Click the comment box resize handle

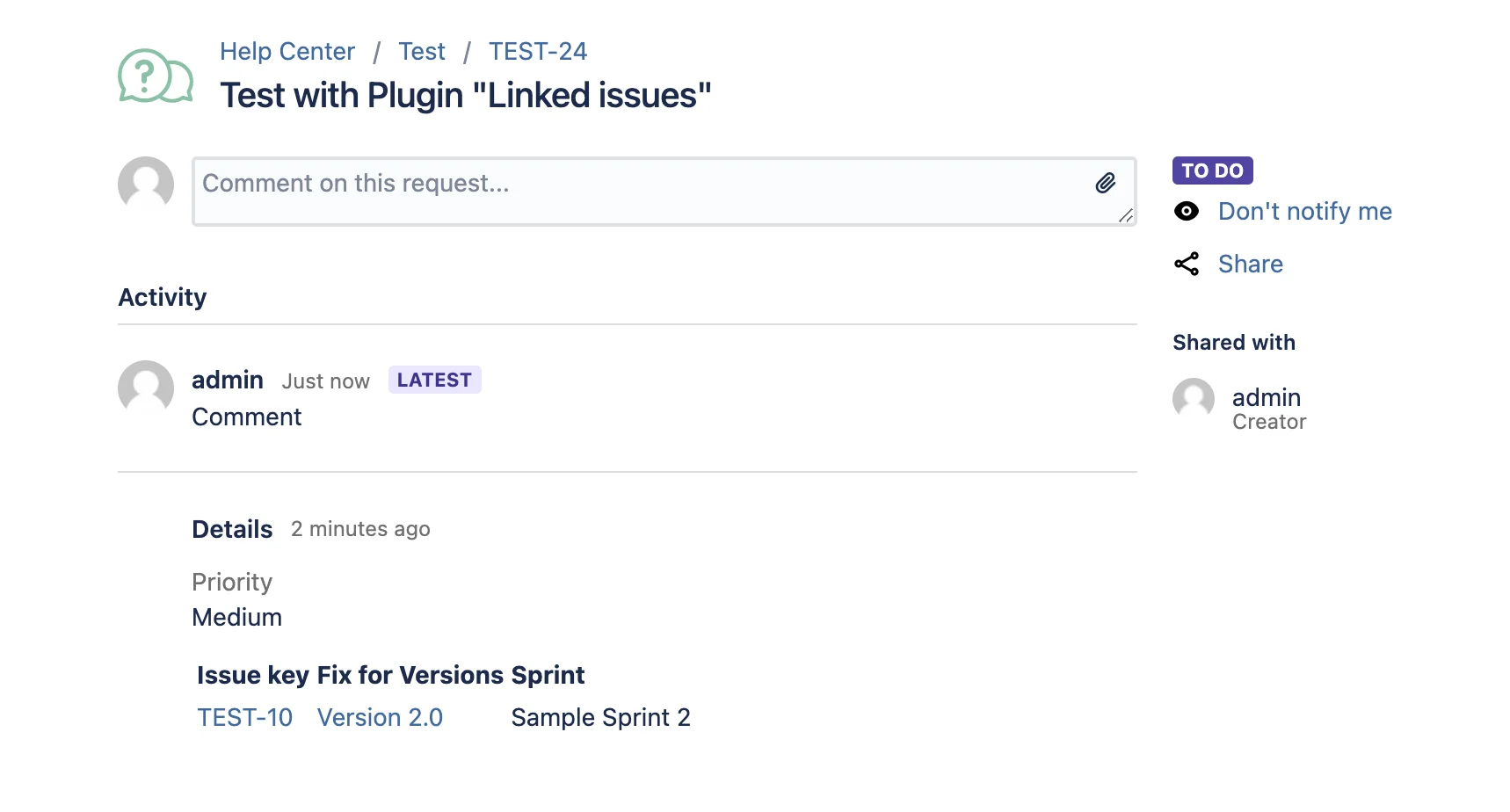pyautogui.click(x=1126, y=215)
